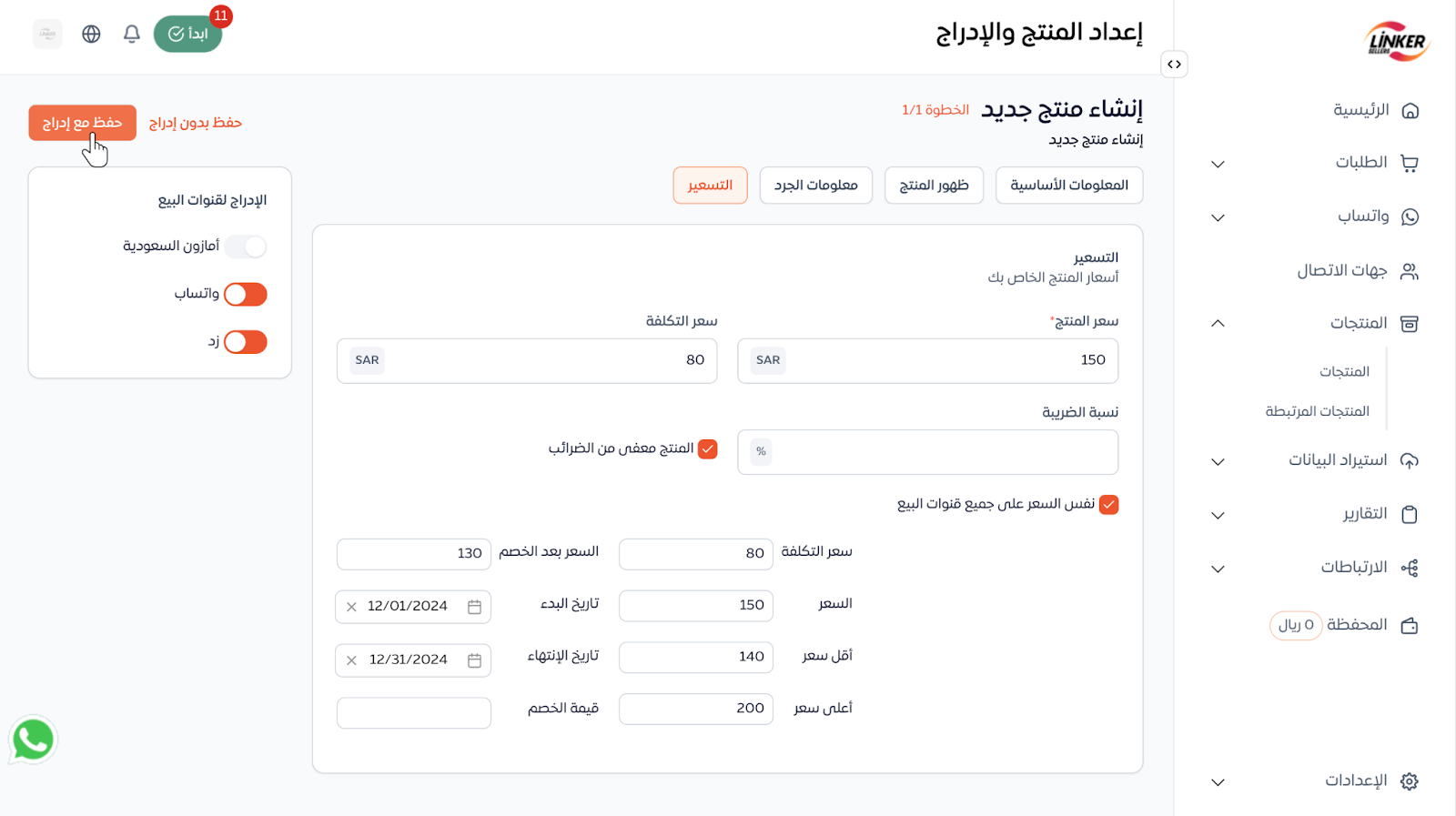Expand the الطلبات menu chevron
Screen dimensions: 1456x816
click(x=1218, y=165)
